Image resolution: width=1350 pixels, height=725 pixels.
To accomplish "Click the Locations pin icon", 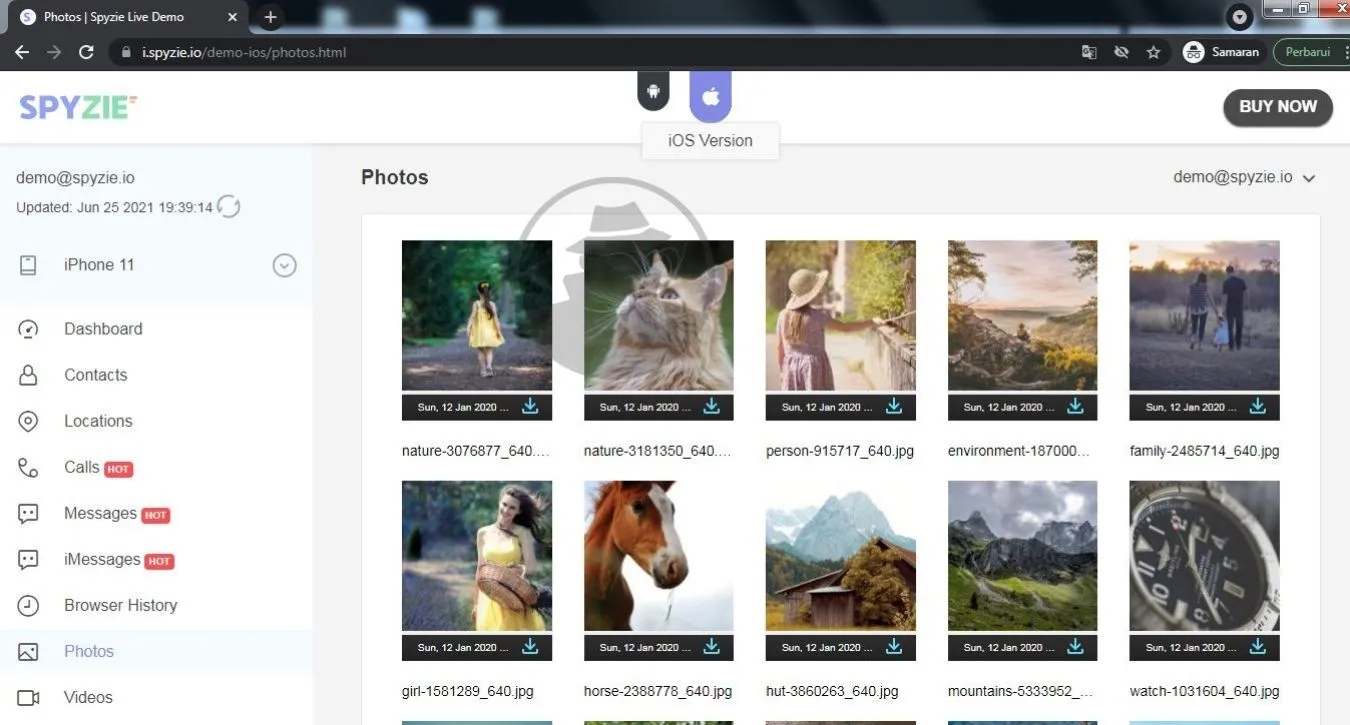I will 28,421.
